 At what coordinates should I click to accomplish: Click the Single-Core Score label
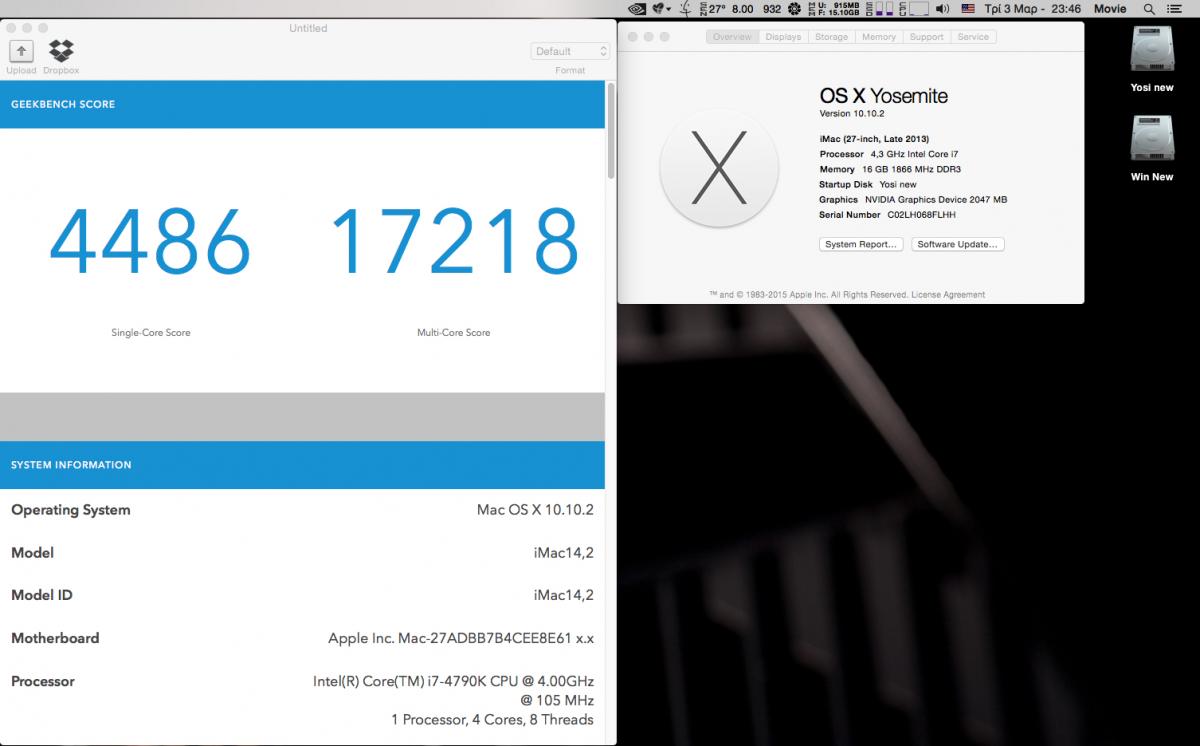(x=150, y=332)
